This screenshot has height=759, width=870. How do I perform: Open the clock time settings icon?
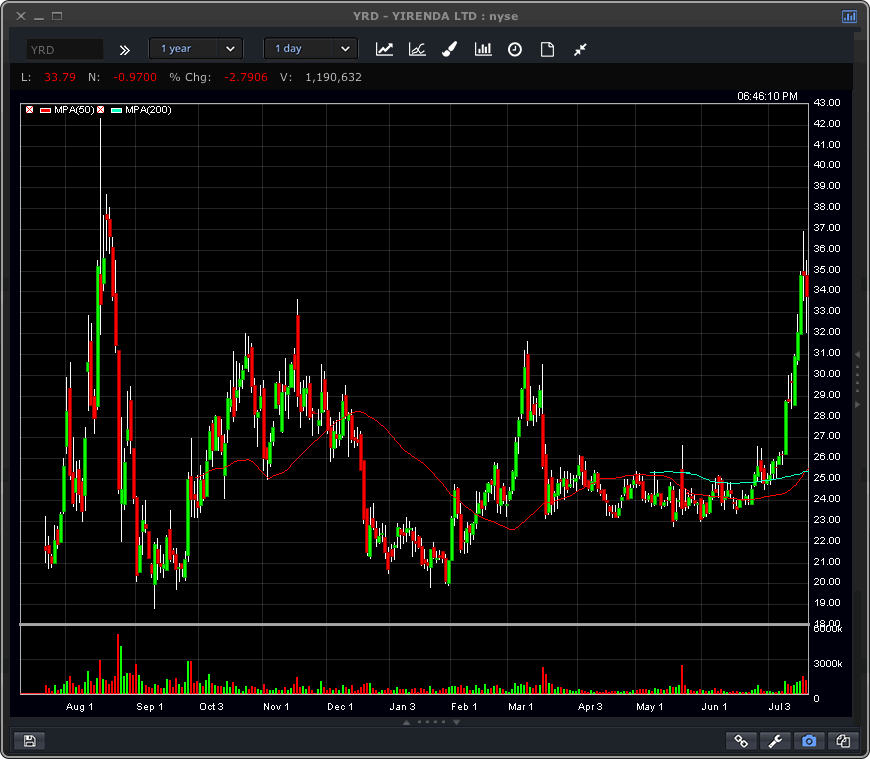click(515, 49)
